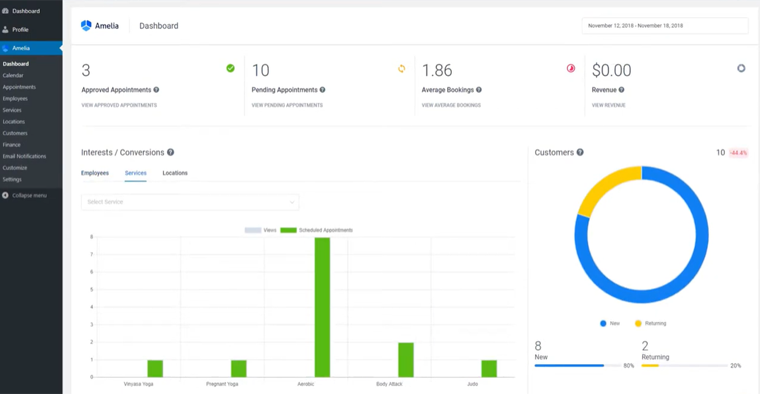This screenshot has height=394, width=760.
Task: Click the View Average Bookings link
Action: 451,105
